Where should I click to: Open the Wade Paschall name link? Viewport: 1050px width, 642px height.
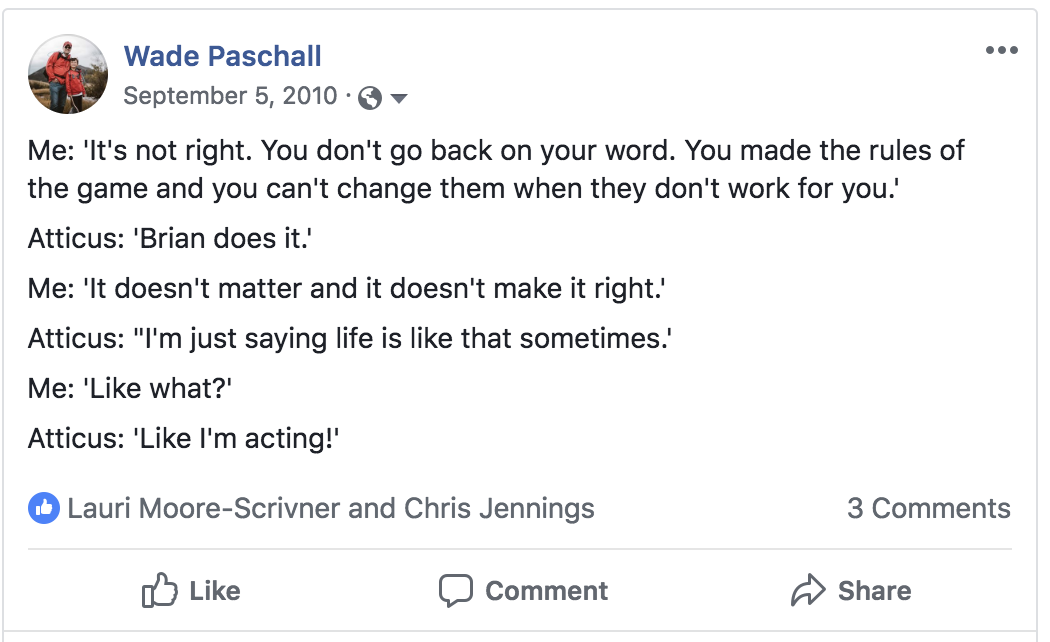pyautogui.click(x=222, y=56)
